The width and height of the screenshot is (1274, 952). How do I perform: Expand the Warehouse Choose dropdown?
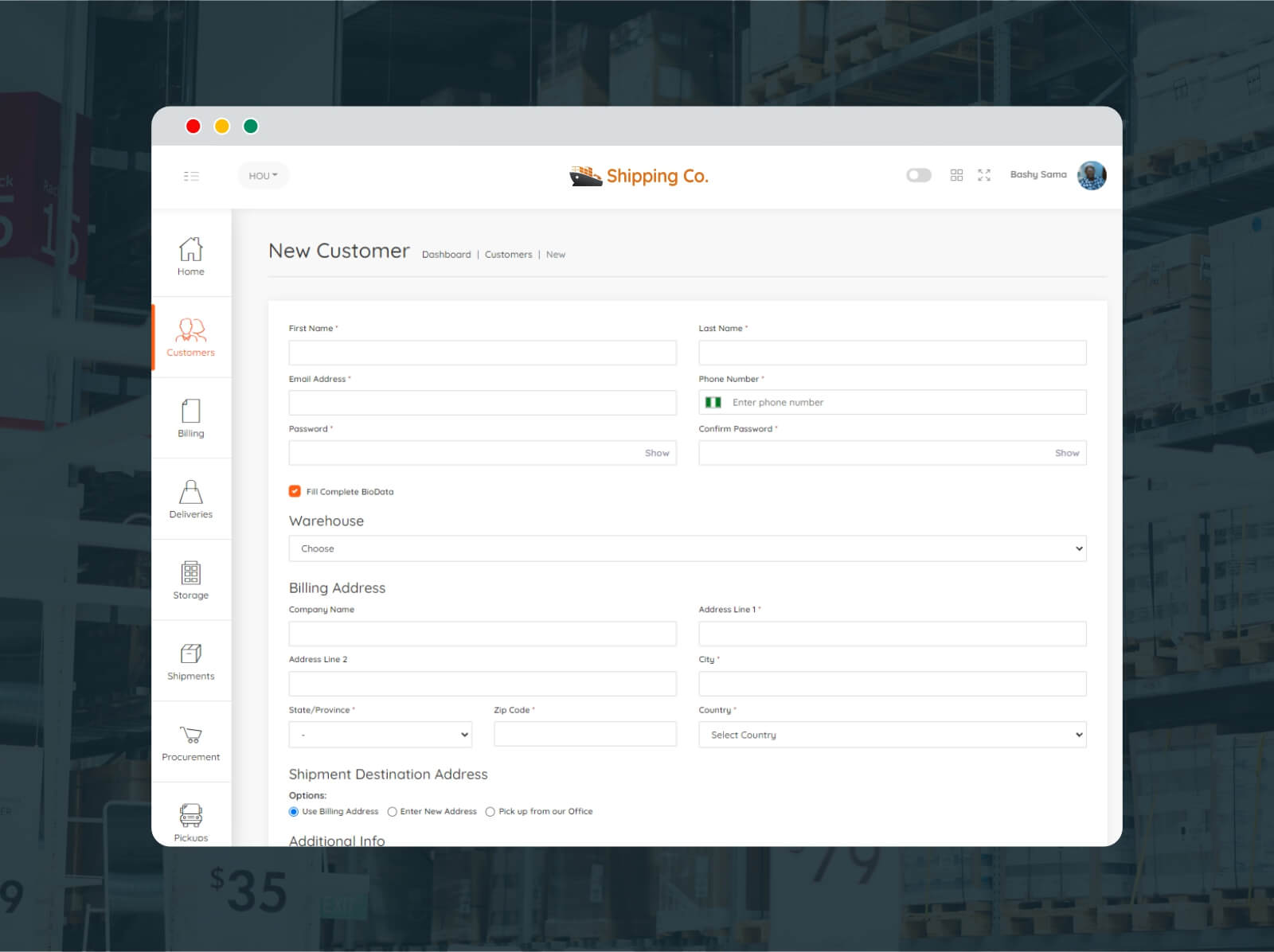[x=687, y=548]
